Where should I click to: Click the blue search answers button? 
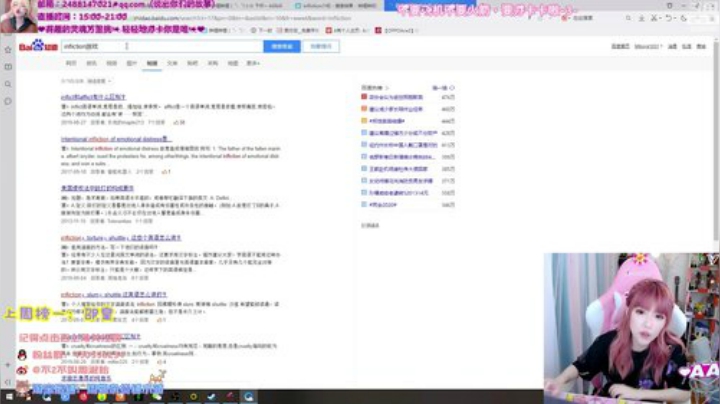pyautogui.click(x=282, y=46)
